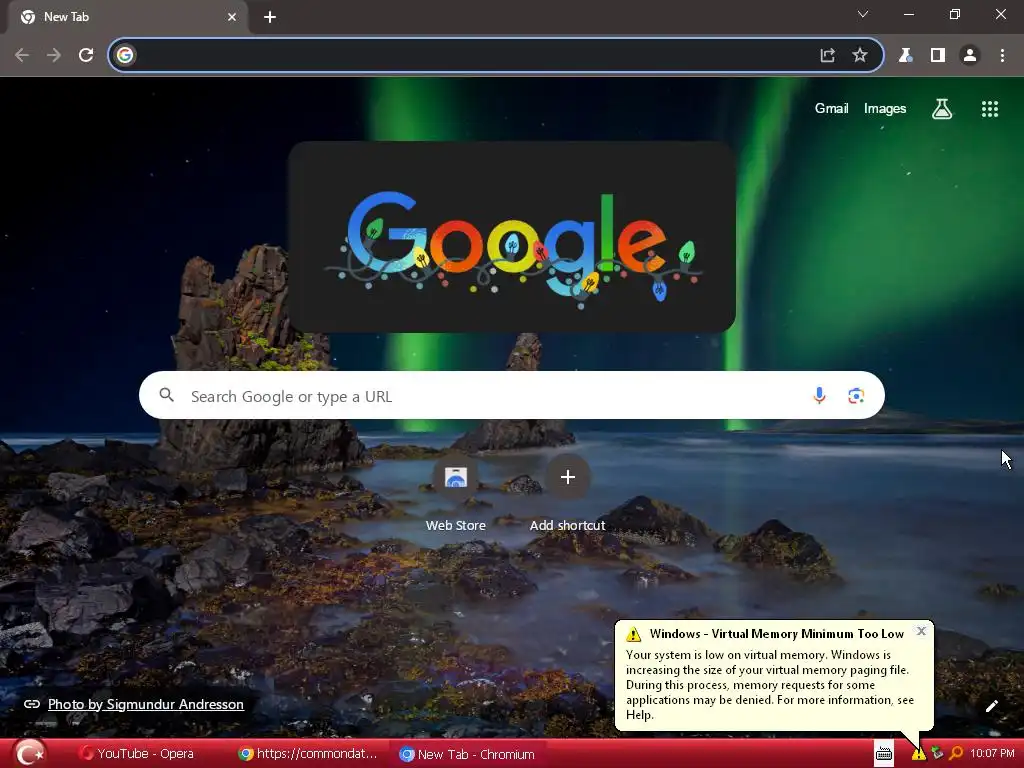Click the Search Google or type a URL box
This screenshot has width=1024, height=768.
(x=512, y=396)
